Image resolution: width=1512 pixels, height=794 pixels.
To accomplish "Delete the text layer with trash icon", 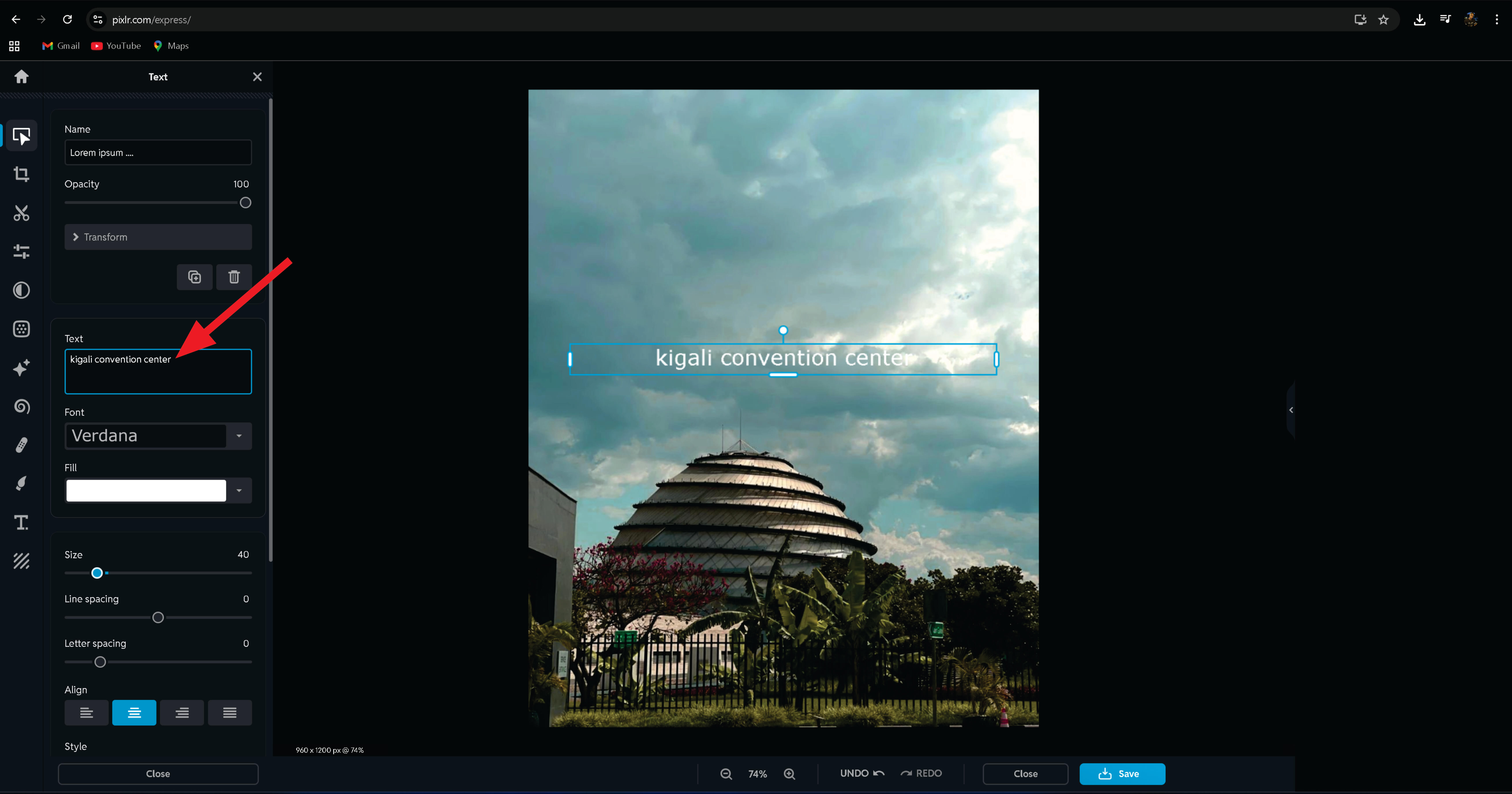I will tap(234, 277).
